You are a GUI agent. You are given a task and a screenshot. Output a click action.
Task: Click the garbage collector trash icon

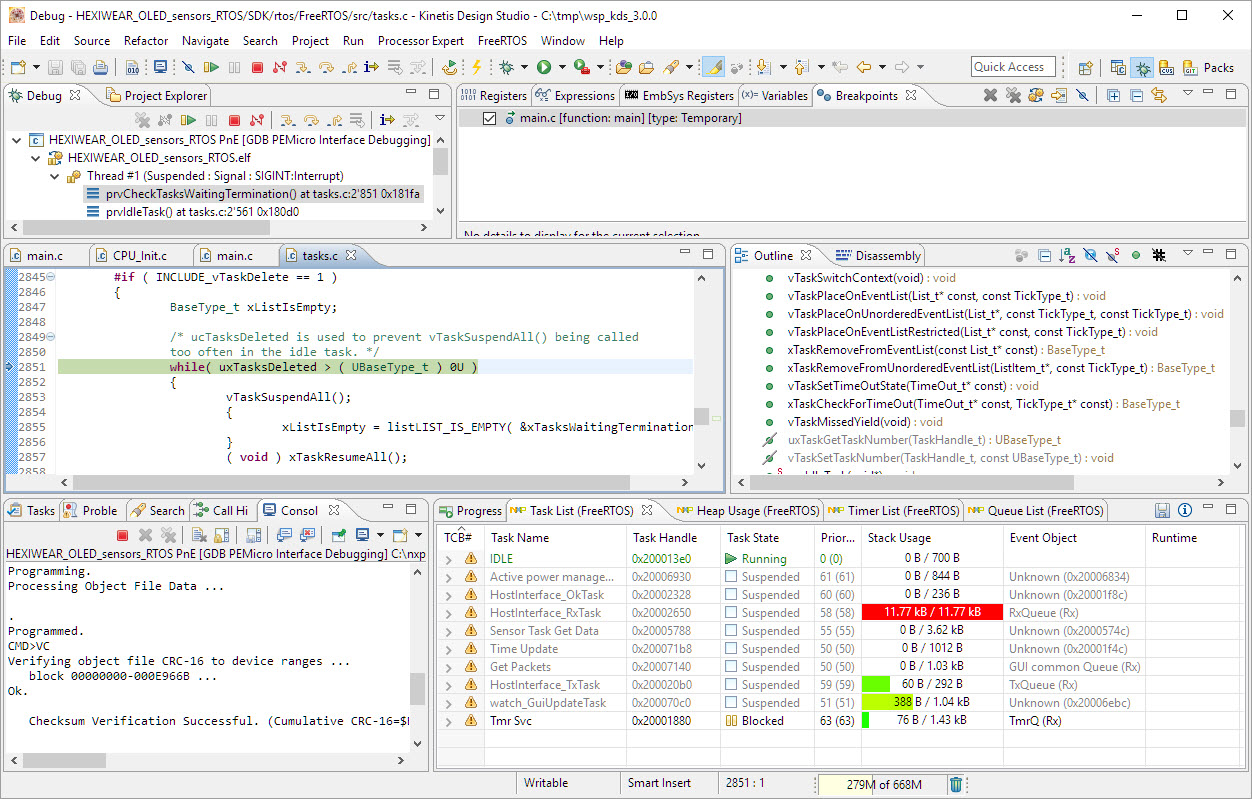pos(956,785)
